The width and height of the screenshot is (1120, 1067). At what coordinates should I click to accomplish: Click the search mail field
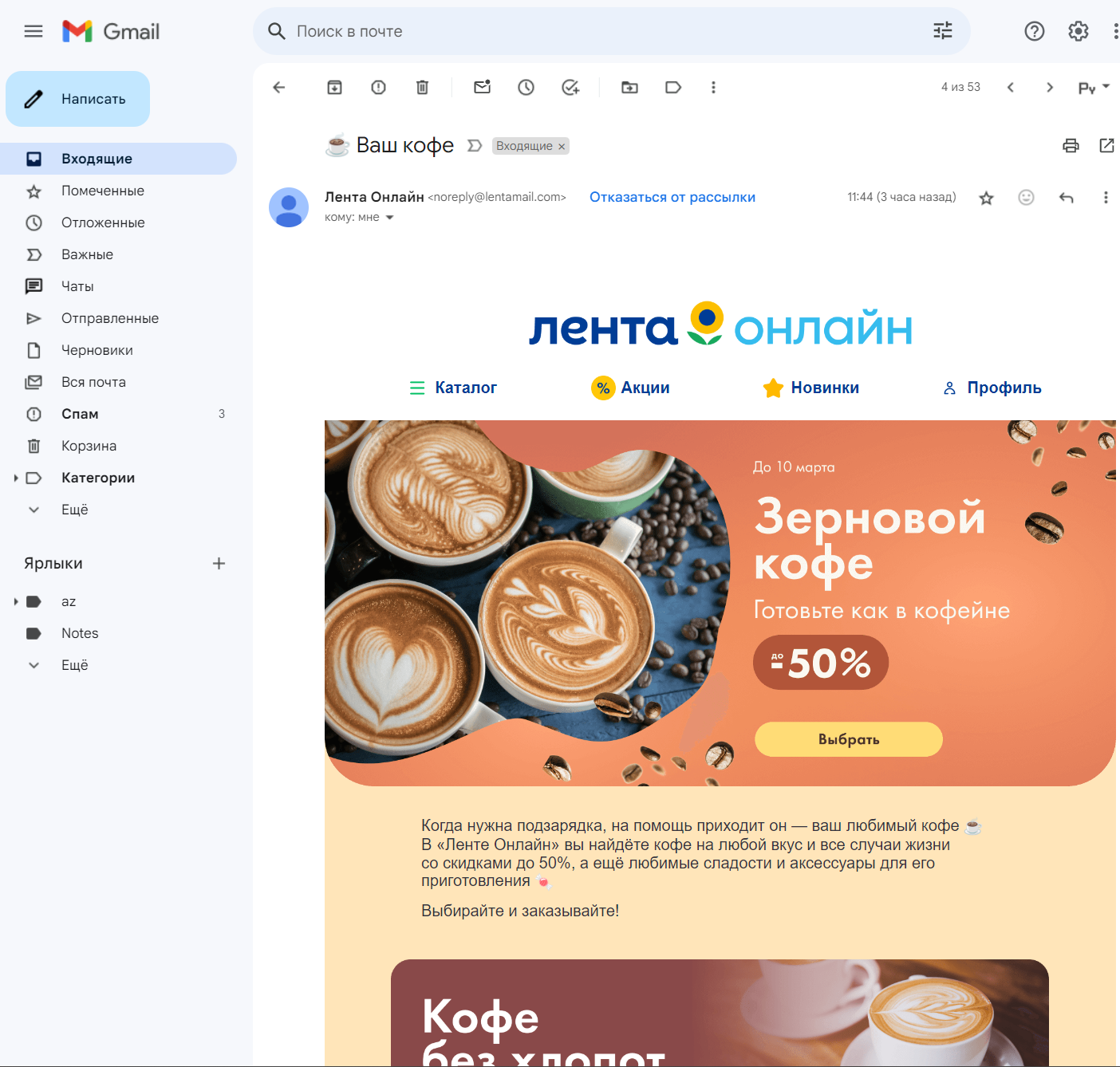pyautogui.click(x=612, y=31)
